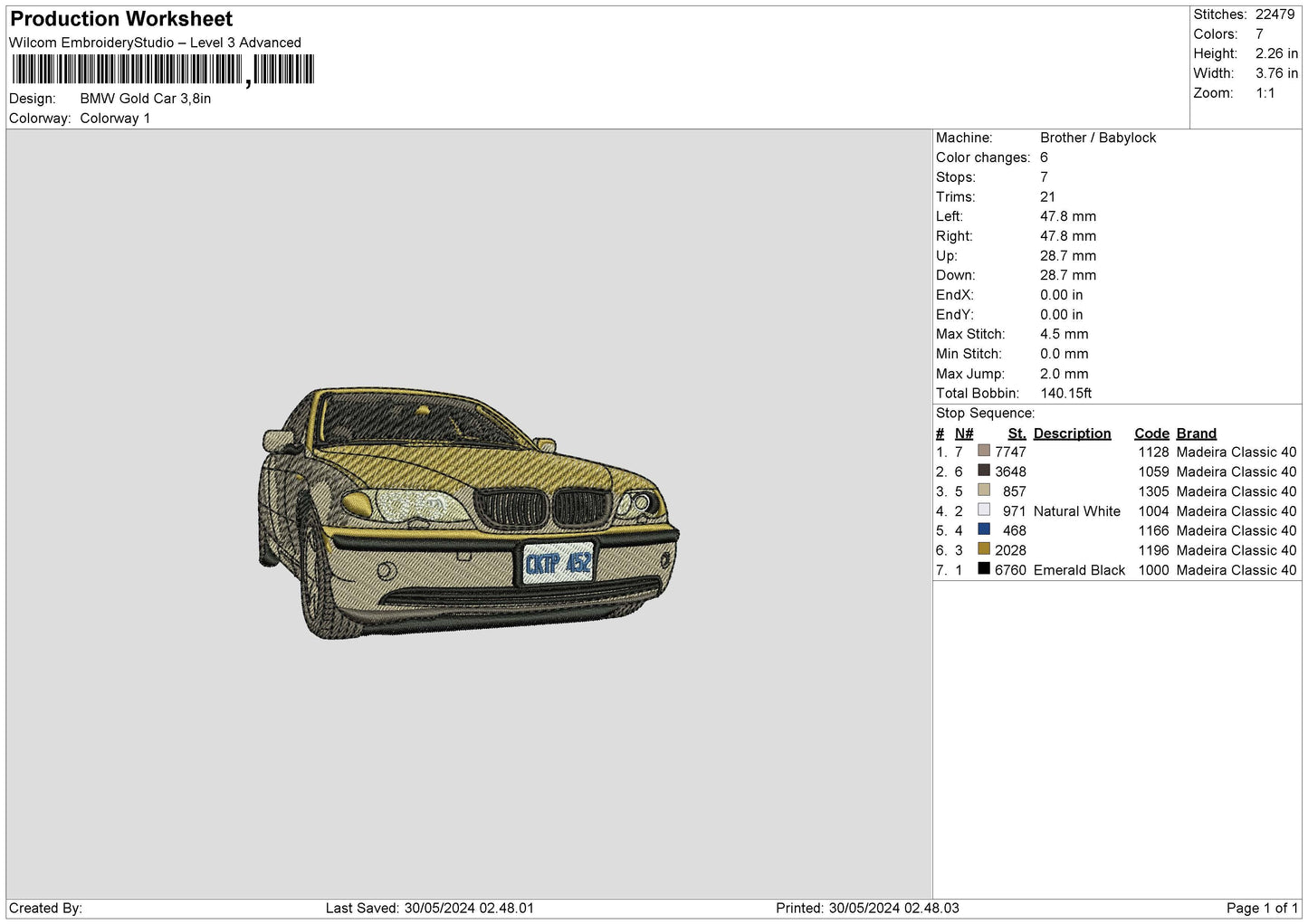
Task: Click the 'Colorway 1' value
Action: point(115,119)
